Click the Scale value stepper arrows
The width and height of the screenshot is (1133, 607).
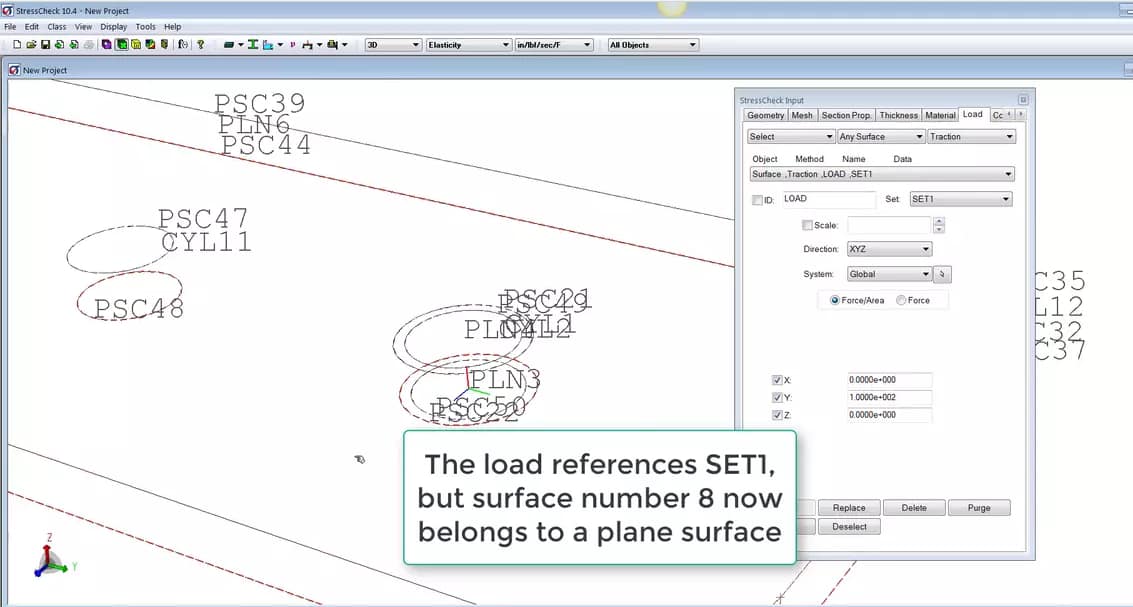(x=939, y=225)
